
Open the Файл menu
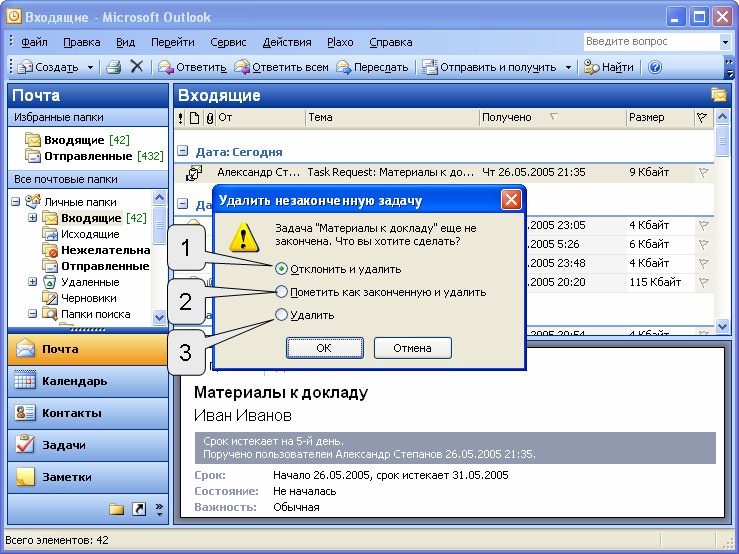pyautogui.click(x=34, y=42)
